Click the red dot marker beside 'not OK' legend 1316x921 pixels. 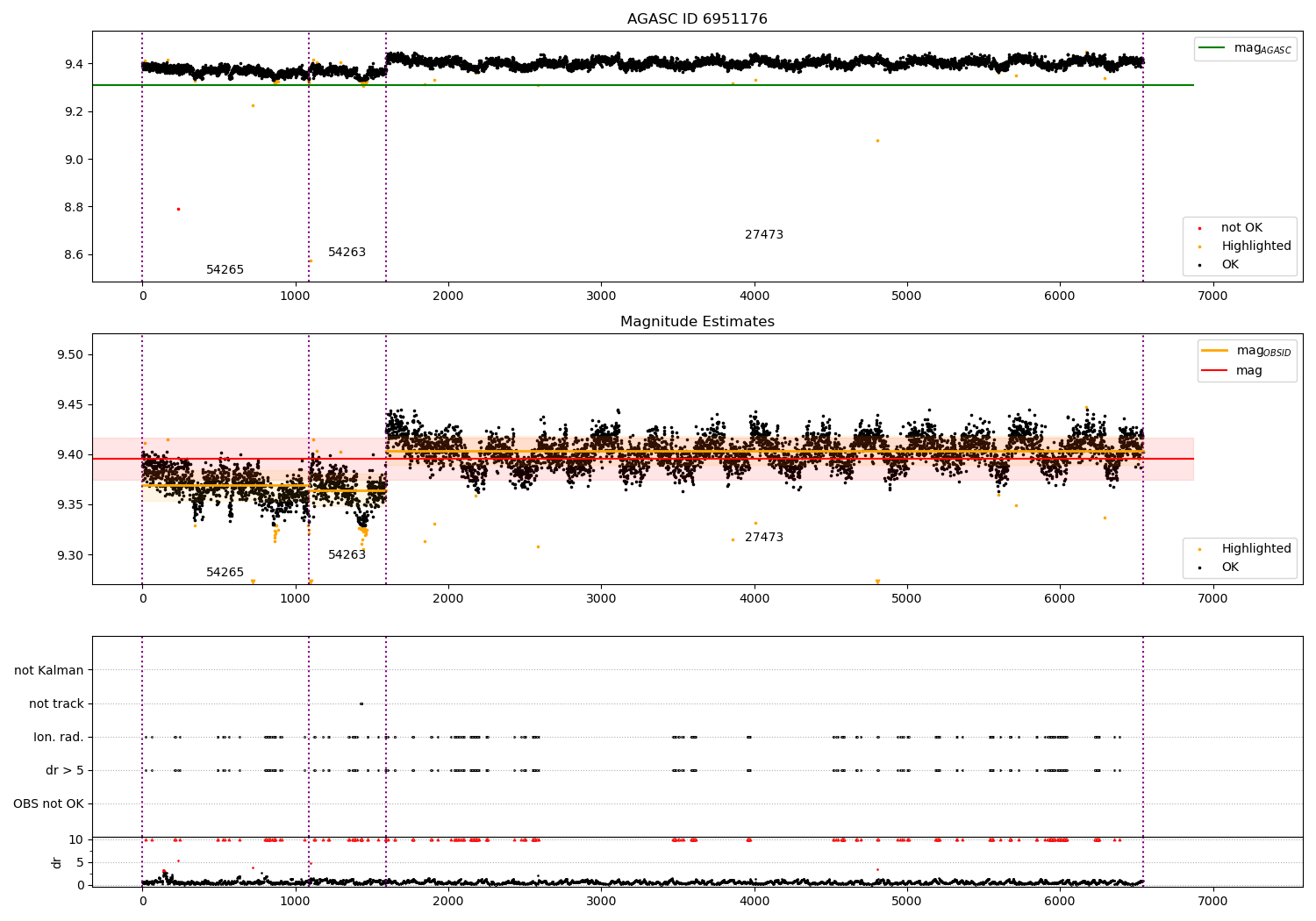1199,228
